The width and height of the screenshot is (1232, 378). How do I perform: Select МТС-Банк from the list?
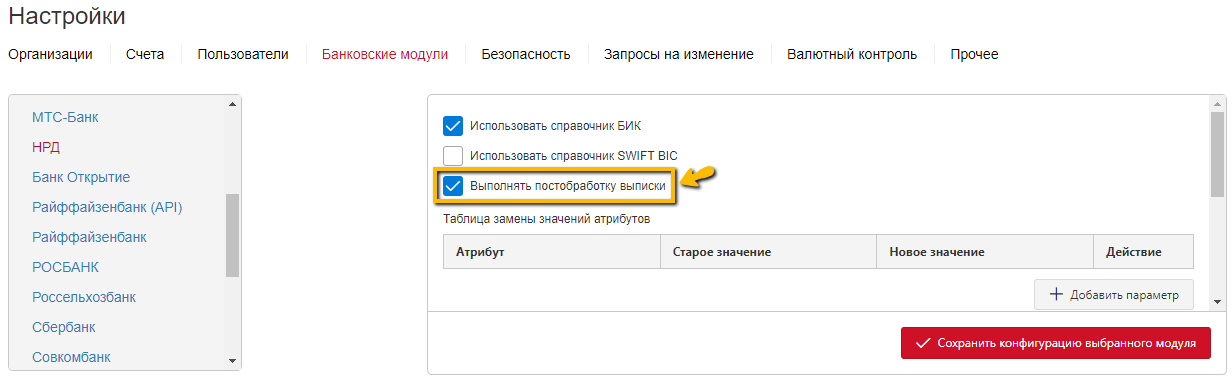click(65, 117)
